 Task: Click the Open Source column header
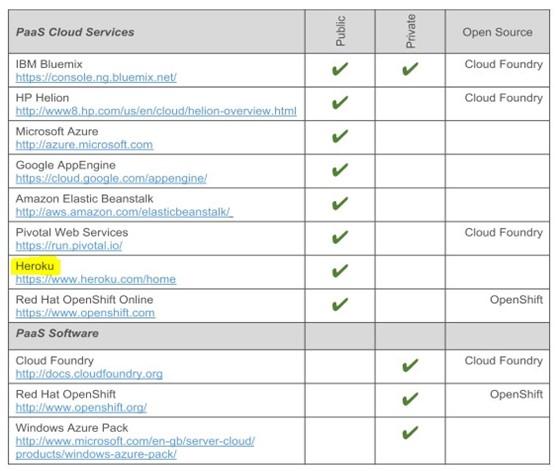497,32
